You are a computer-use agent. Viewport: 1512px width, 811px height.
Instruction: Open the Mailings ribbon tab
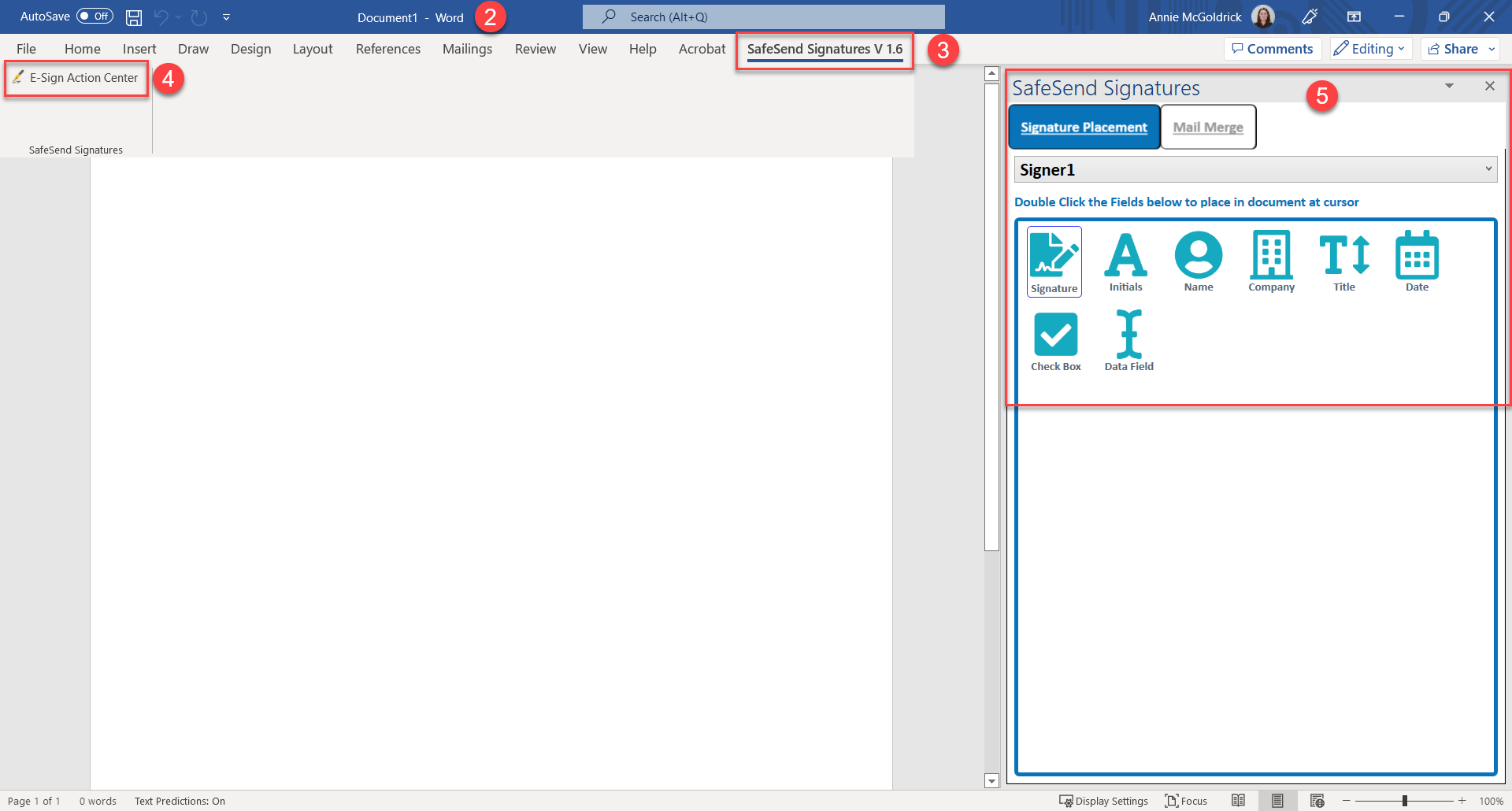[467, 48]
